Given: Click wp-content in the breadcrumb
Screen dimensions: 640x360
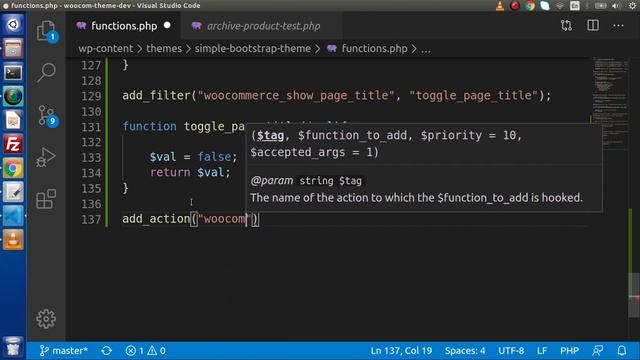Looking at the screenshot, I should [x=105, y=49].
